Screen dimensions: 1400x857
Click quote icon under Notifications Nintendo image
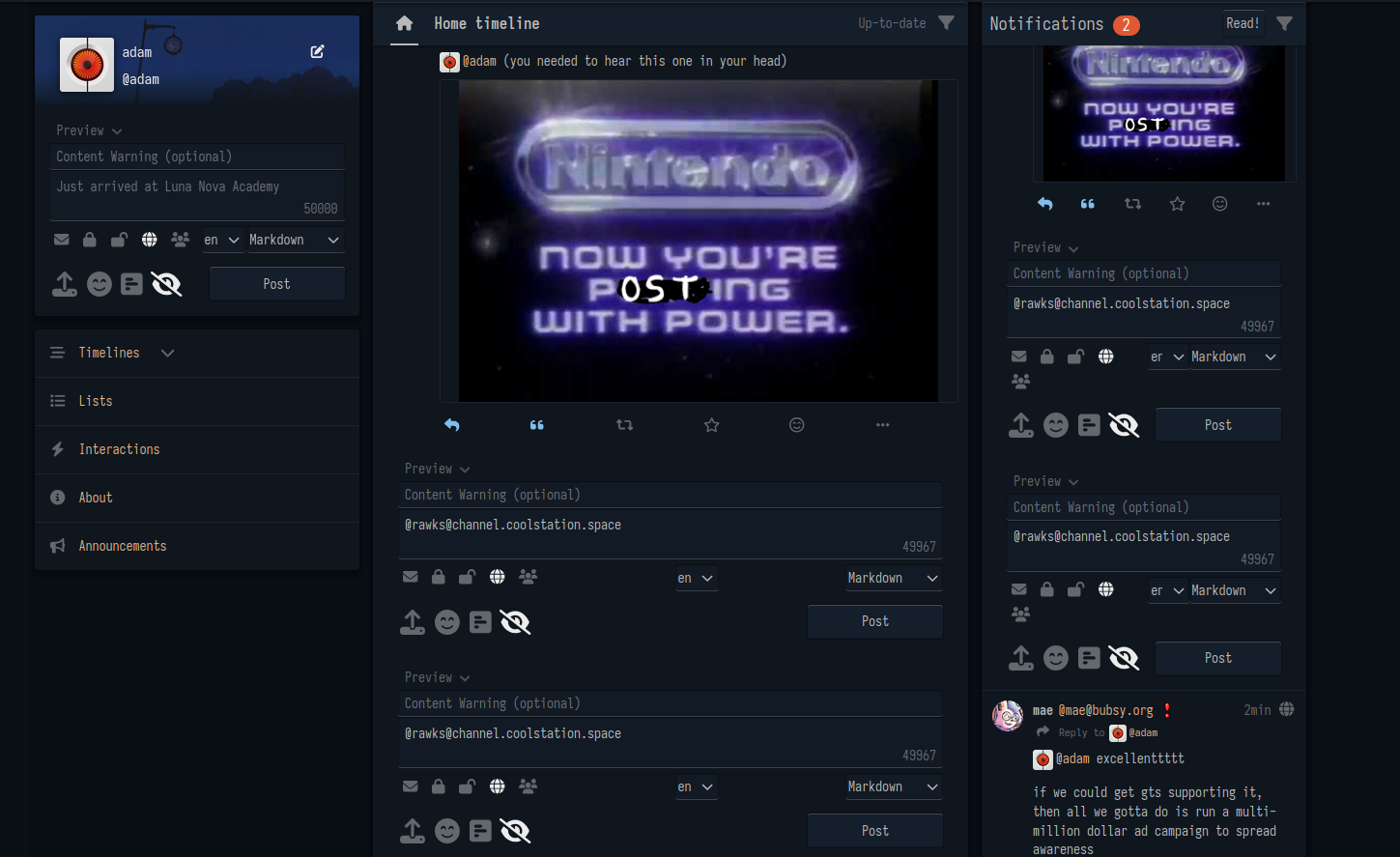tap(1088, 204)
